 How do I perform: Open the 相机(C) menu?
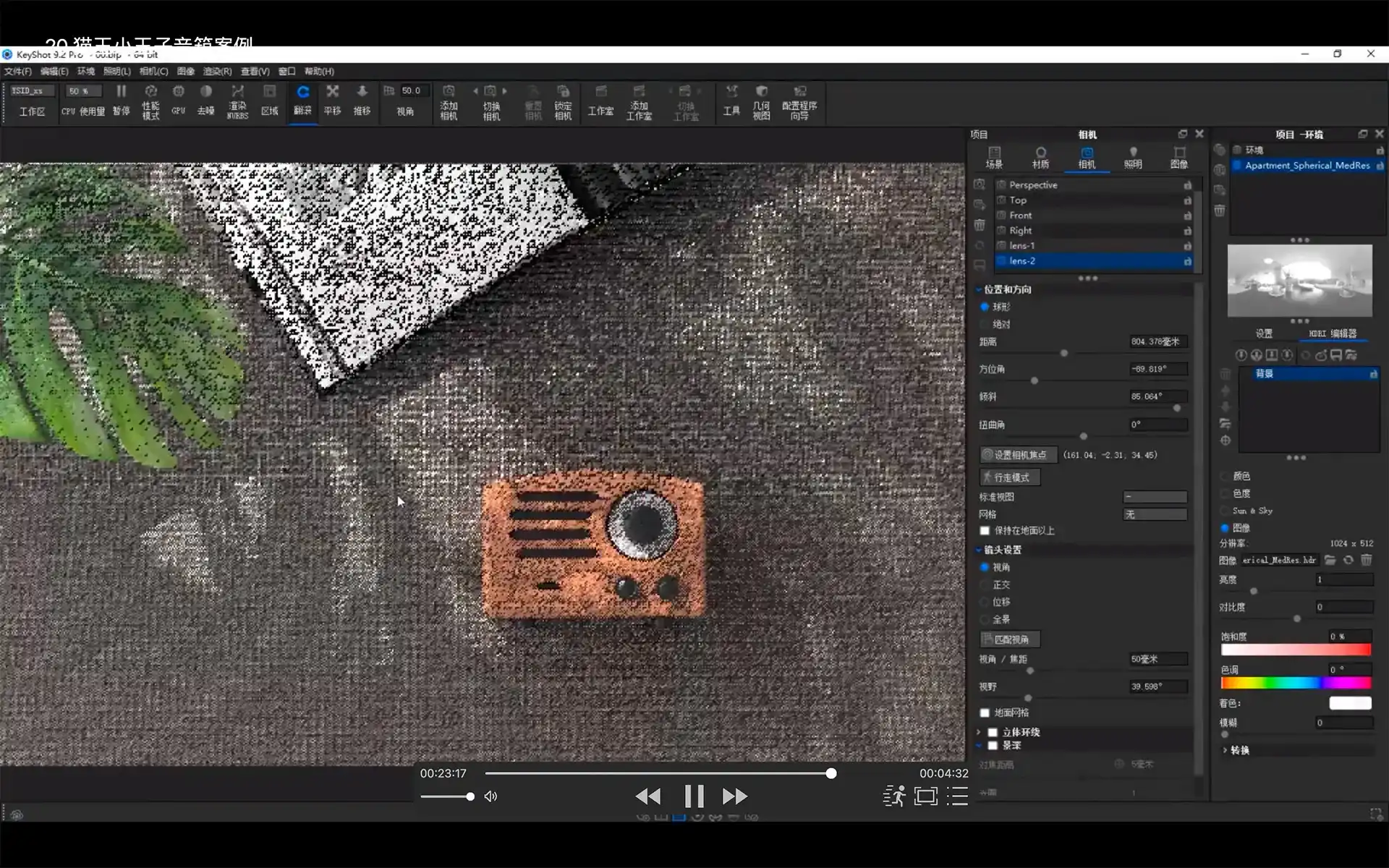pyautogui.click(x=153, y=71)
